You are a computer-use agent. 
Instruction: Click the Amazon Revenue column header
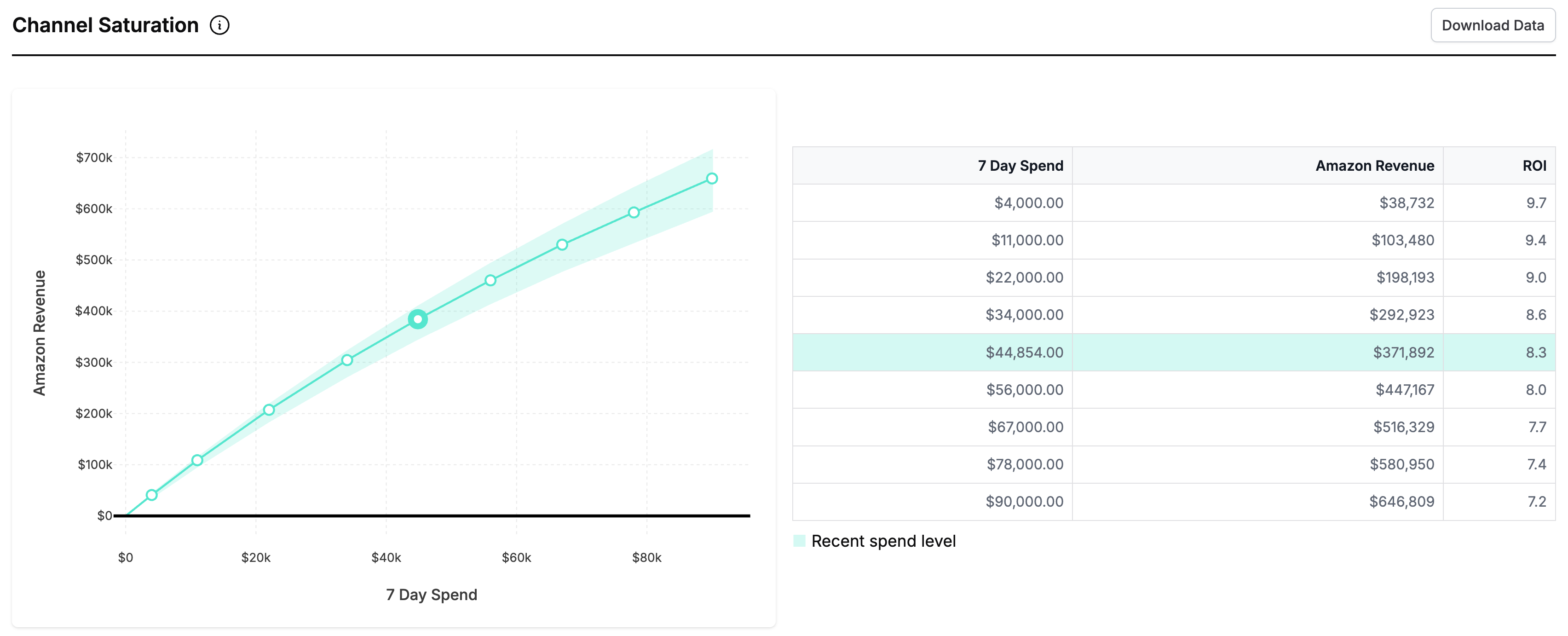(1374, 166)
